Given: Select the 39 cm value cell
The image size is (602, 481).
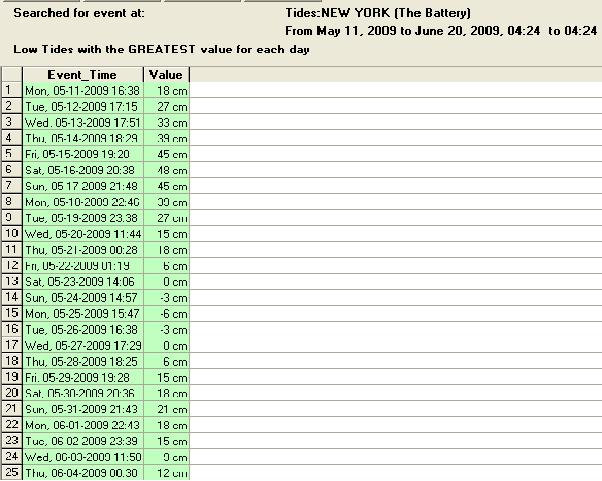Looking at the screenshot, I should pyautogui.click(x=166, y=138).
